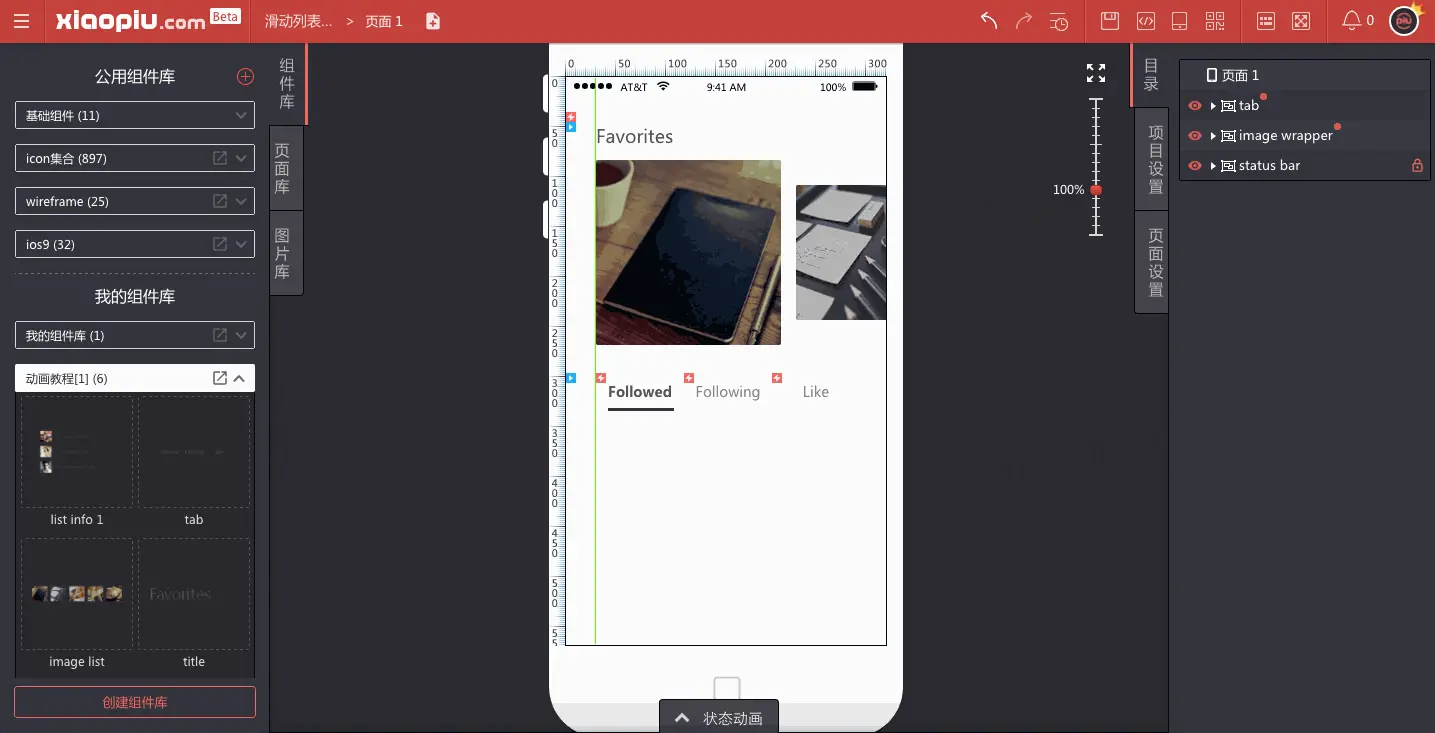Open the hamburger main menu
Image resolution: width=1435 pixels, height=733 pixels.
pyautogui.click(x=21, y=21)
